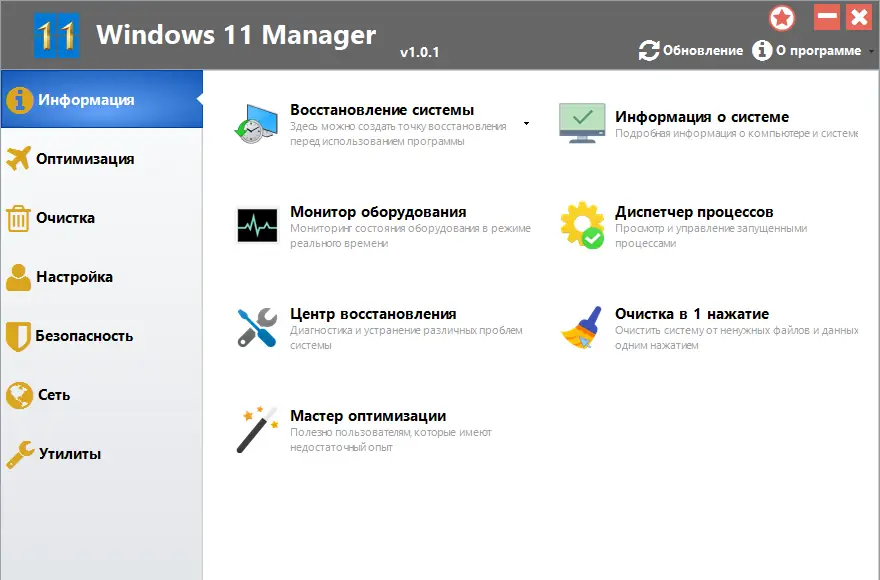
Task: Click the red star favorites icon
Action: [782, 18]
